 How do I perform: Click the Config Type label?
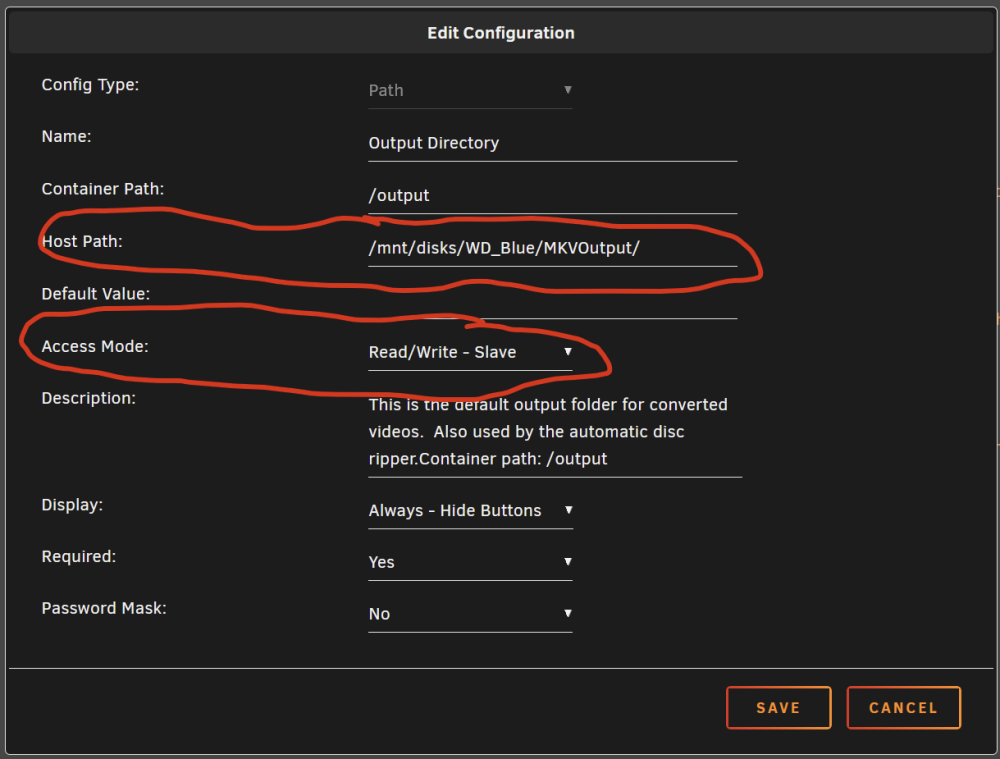[90, 85]
